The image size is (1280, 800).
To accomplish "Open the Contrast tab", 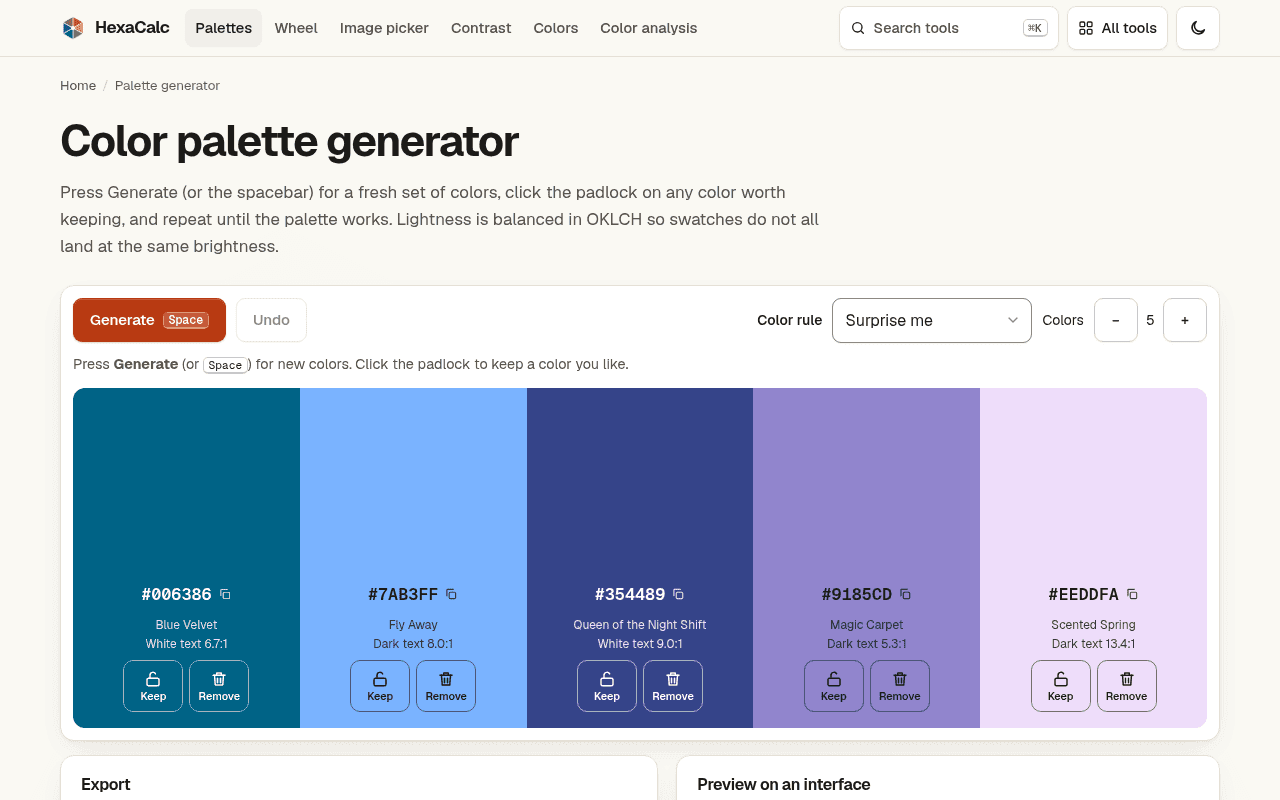I will tap(481, 28).
